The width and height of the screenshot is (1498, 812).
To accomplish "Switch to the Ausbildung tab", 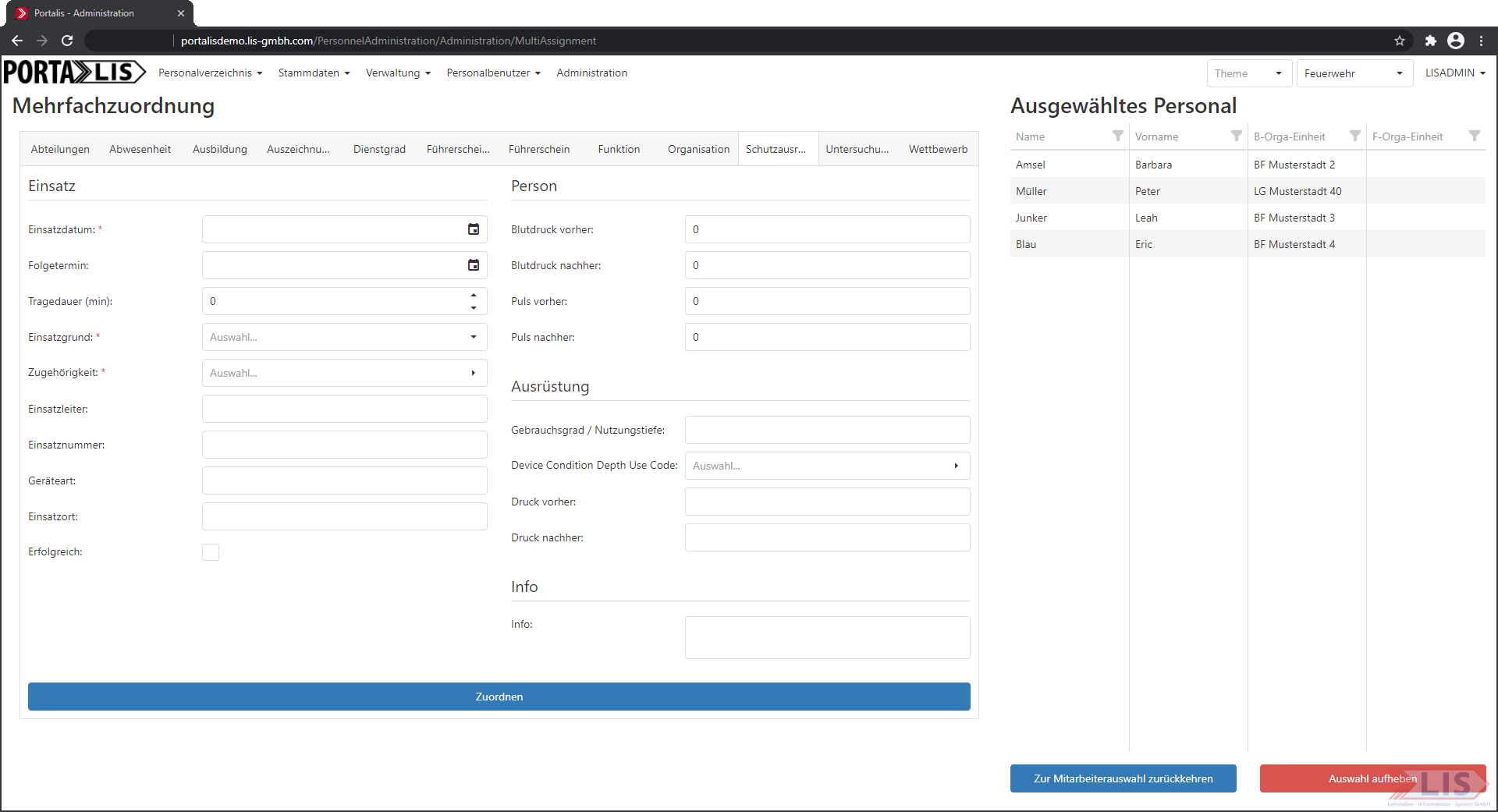I will (219, 149).
